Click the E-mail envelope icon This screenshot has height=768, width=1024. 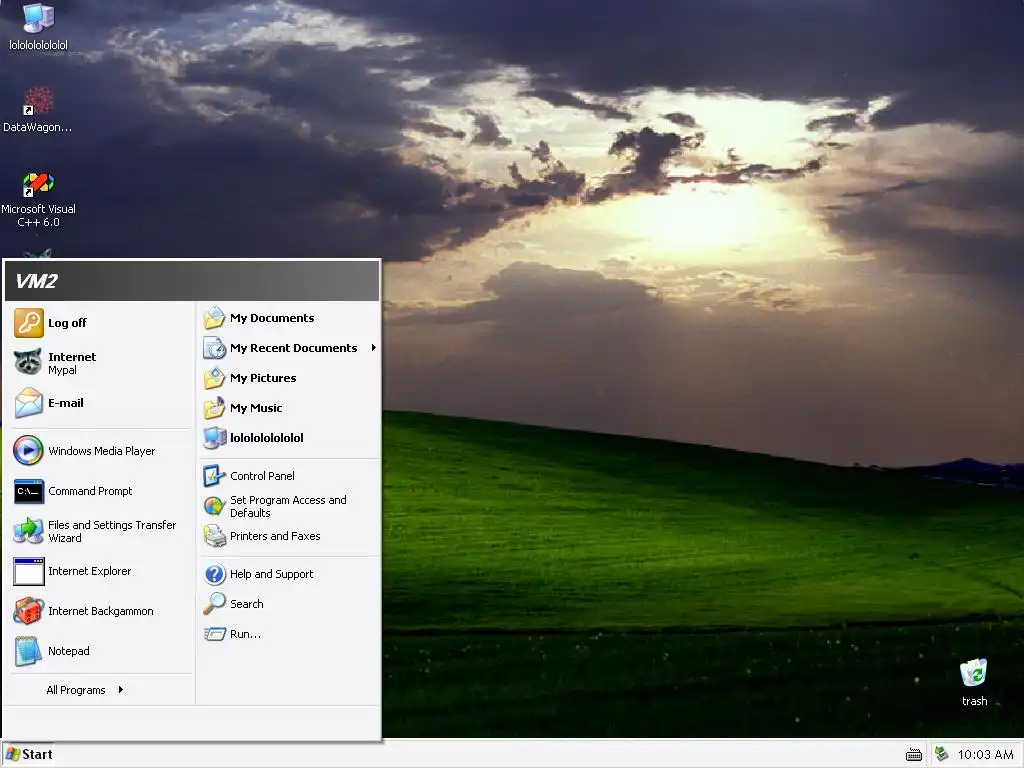pyautogui.click(x=29, y=402)
